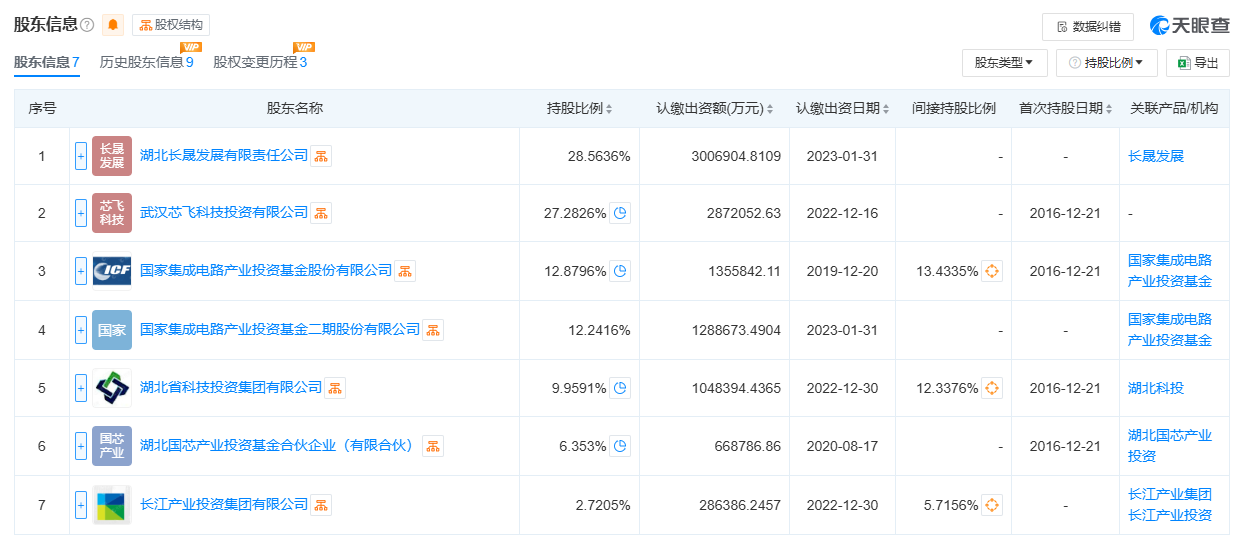
Task: Open the 股东类型 dropdown filter
Action: tap(1004, 63)
